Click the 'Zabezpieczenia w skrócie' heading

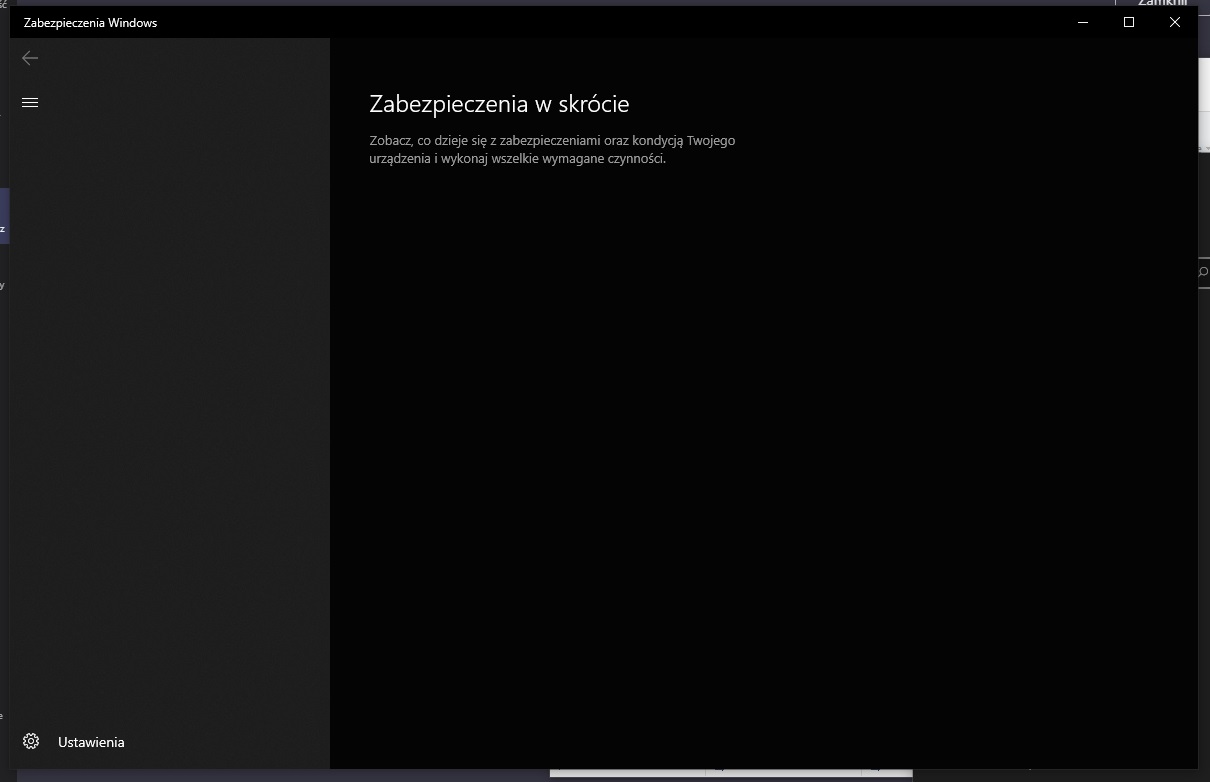tap(499, 104)
